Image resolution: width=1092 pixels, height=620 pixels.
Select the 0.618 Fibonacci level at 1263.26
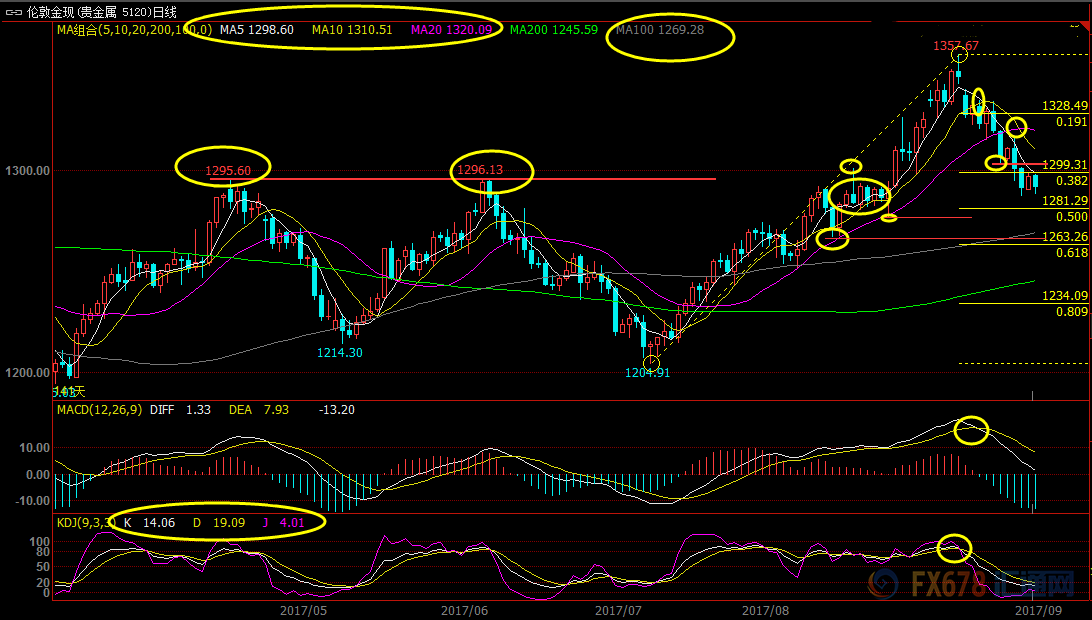(1071, 253)
